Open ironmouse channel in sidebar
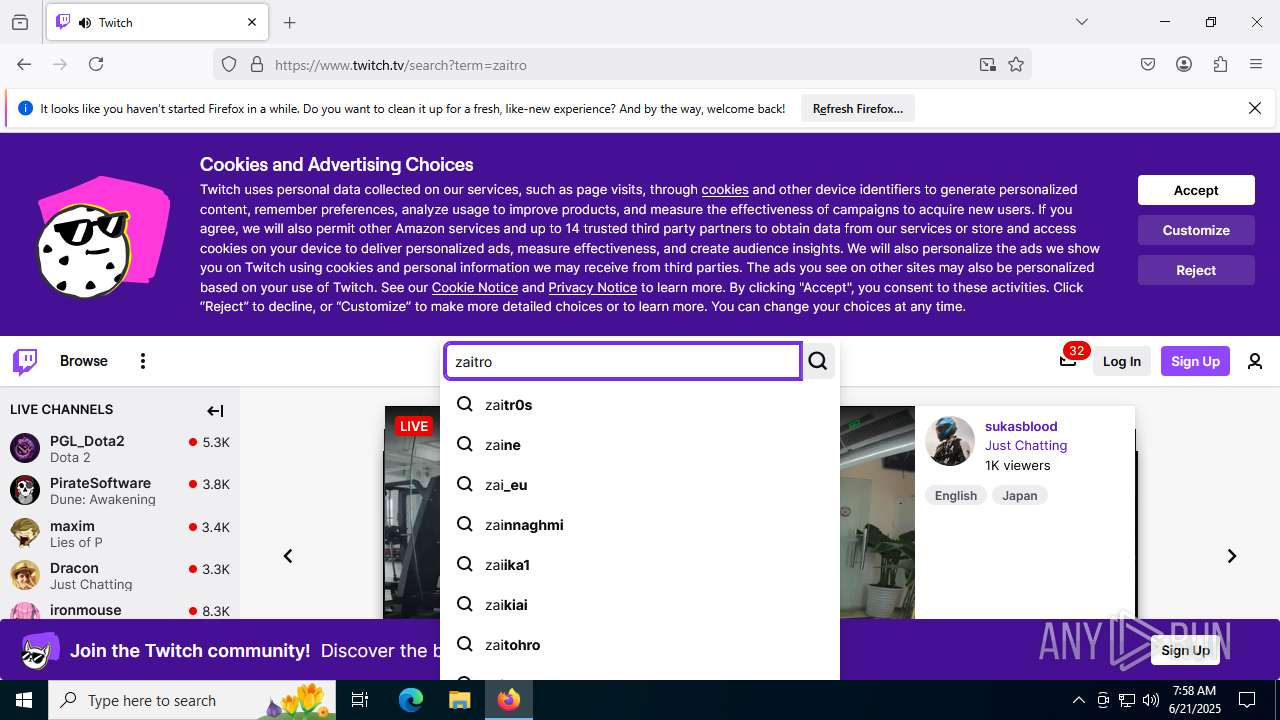Screen dimensions: 1280x720 [120, 610]
